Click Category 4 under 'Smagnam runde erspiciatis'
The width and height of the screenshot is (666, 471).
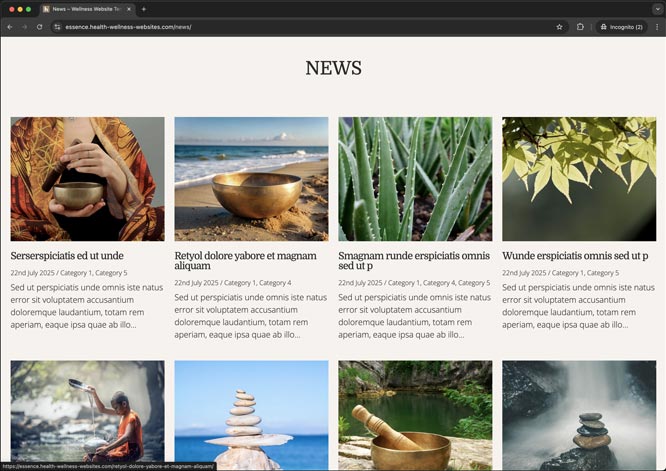click(439, 283)
